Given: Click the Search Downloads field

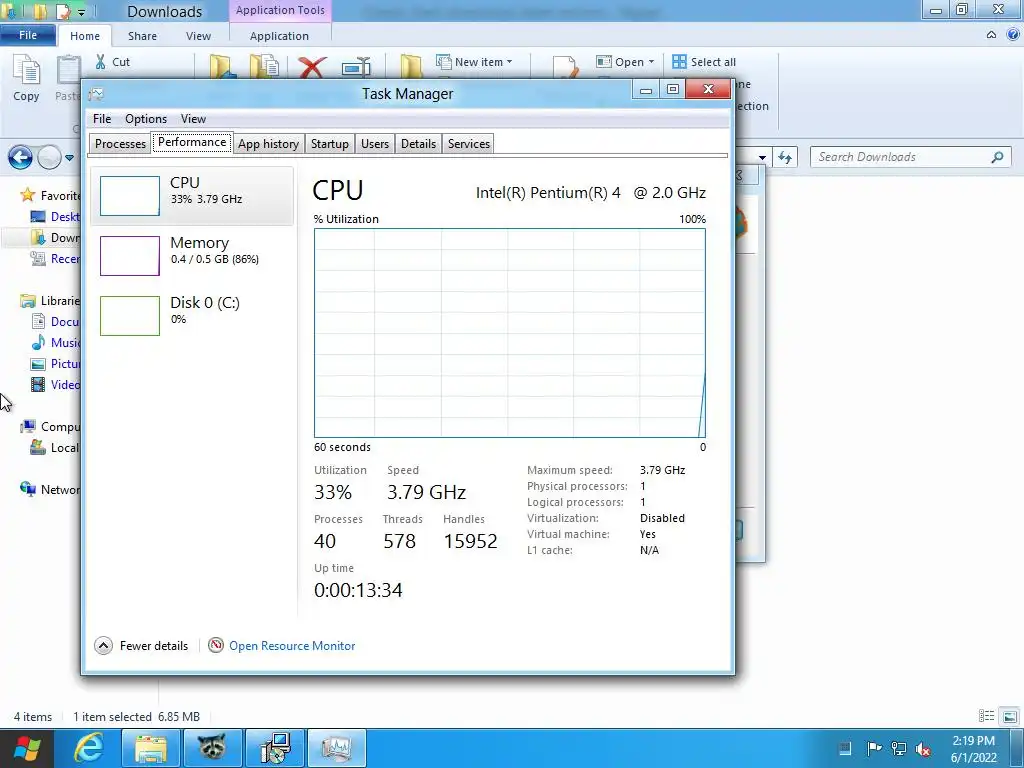Looking at the screenshot, I should coord(910,157).
